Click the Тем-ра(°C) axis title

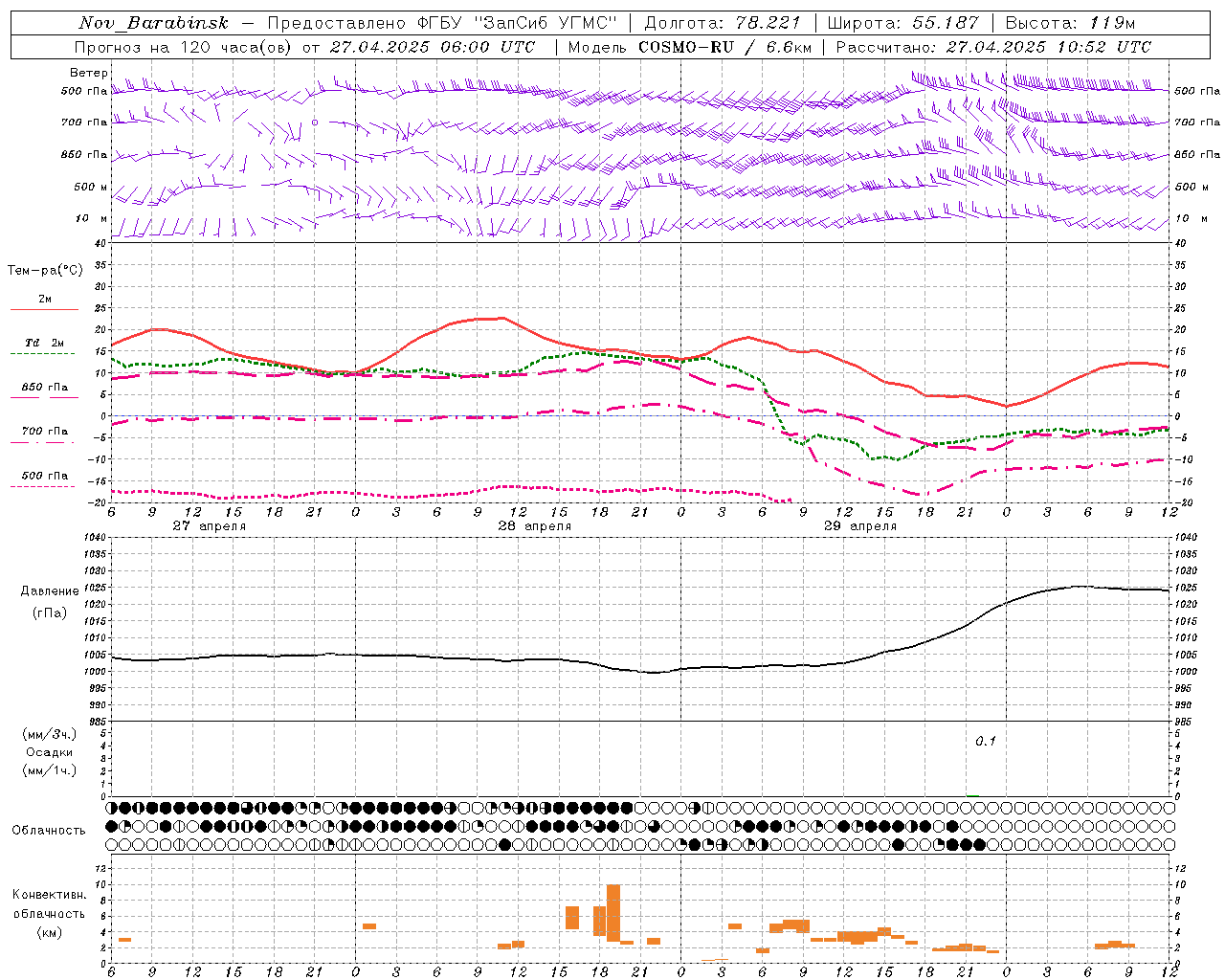45,271
